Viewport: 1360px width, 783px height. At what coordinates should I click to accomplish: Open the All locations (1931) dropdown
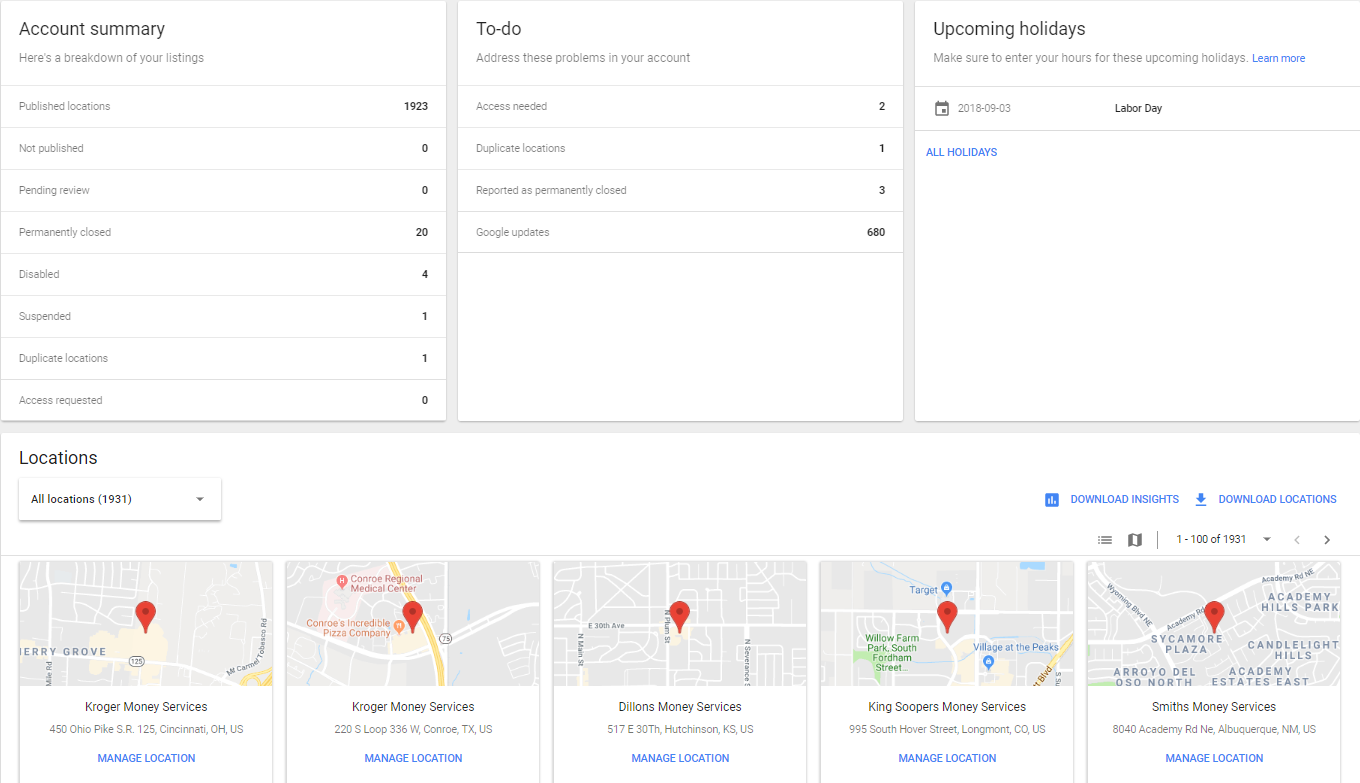120,499
